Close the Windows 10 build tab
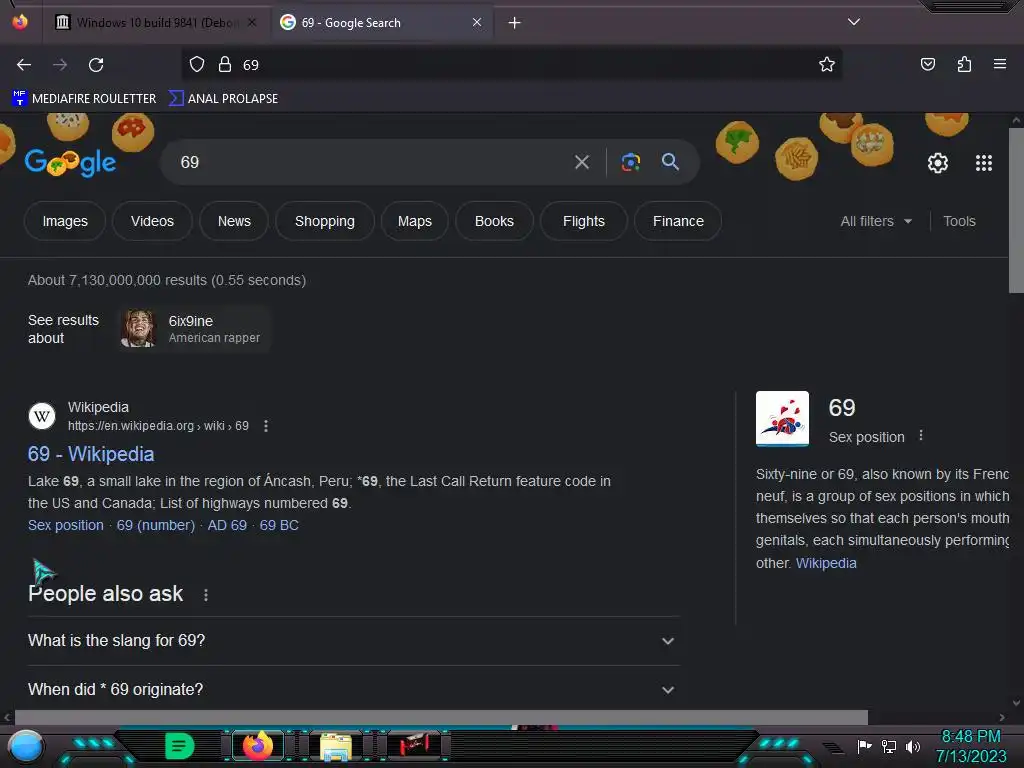The height and width of the screenshot is (768, 1024). (x=252, y=23)
